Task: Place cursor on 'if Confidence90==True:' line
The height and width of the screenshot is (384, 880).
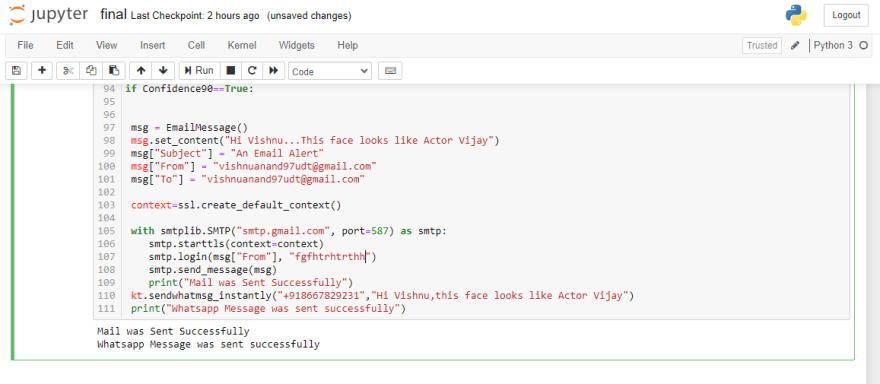Action: [189, 89]
